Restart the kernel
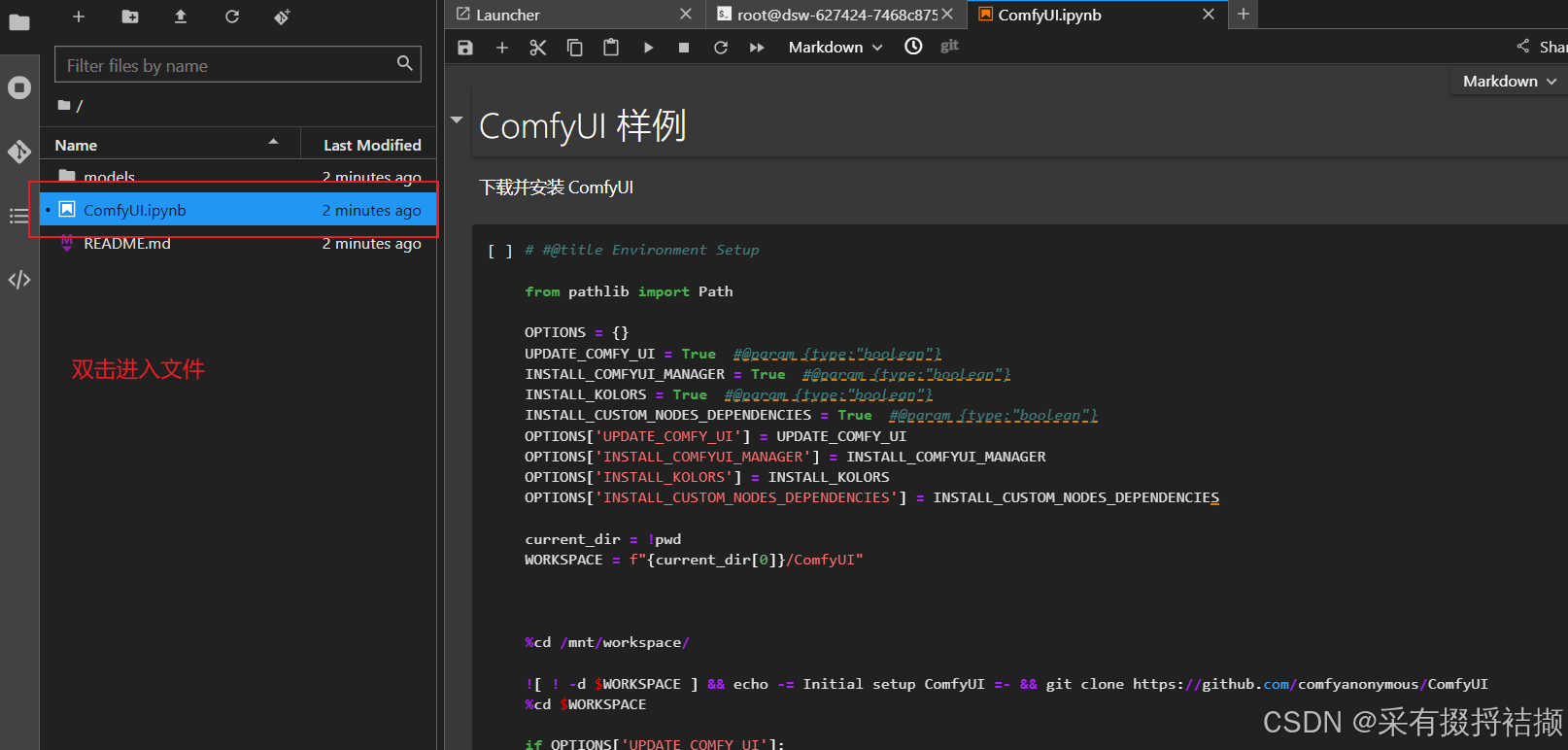 pyautogui.click(x=721, y=48)
